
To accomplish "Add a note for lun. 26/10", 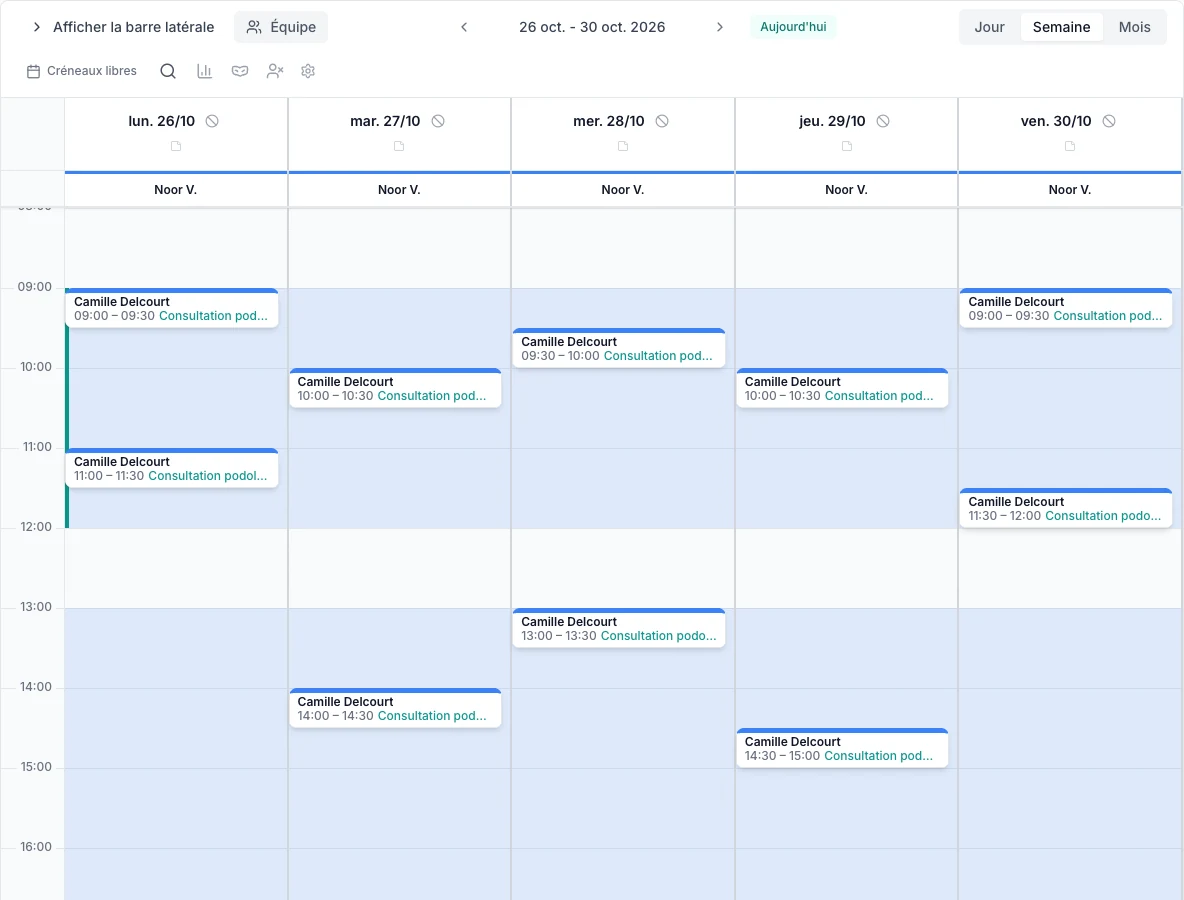I will 176,146.
